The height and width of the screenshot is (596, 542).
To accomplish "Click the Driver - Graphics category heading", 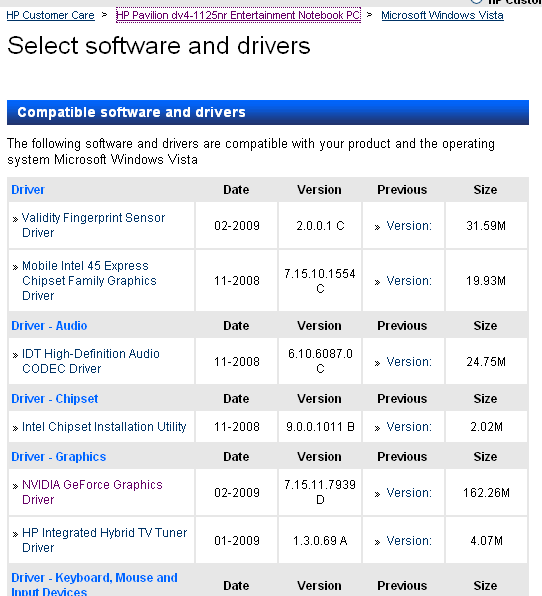I will [x=59, y=457].
